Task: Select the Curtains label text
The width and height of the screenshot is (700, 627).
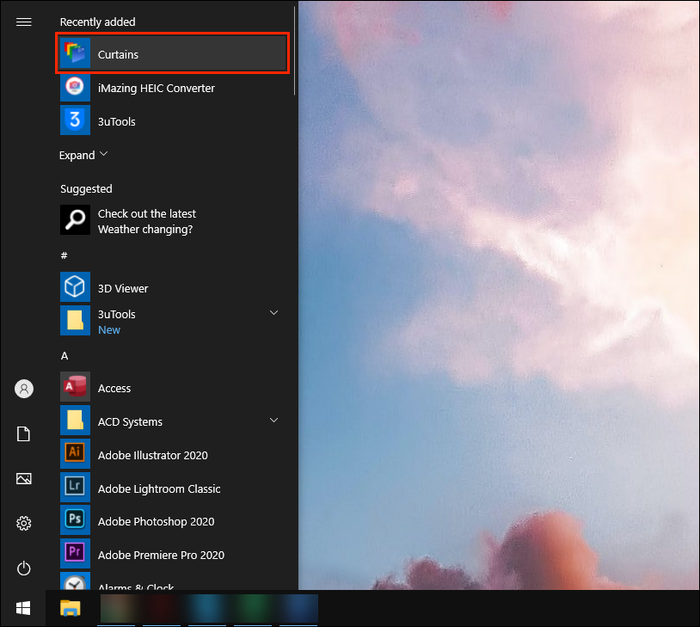Action: tap(118, 54)
